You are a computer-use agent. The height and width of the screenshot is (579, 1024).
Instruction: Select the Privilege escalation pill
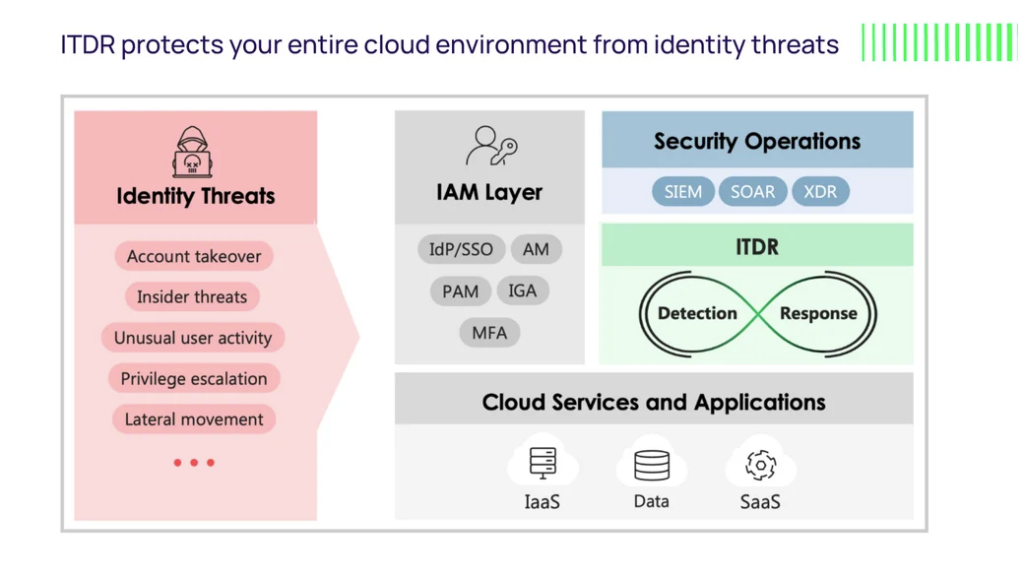[x=194, y=379]
